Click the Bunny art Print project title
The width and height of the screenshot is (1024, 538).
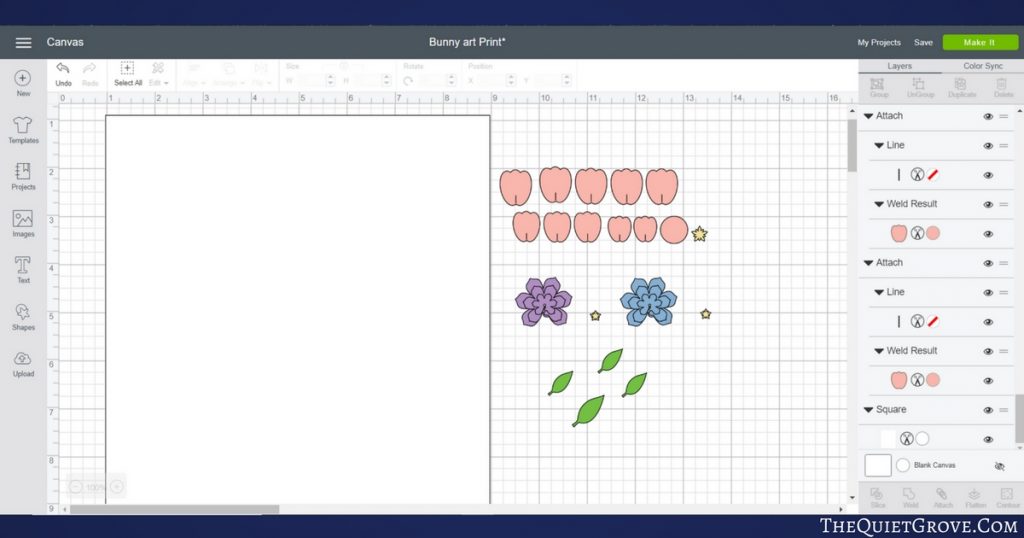click(x=467, y=42)
